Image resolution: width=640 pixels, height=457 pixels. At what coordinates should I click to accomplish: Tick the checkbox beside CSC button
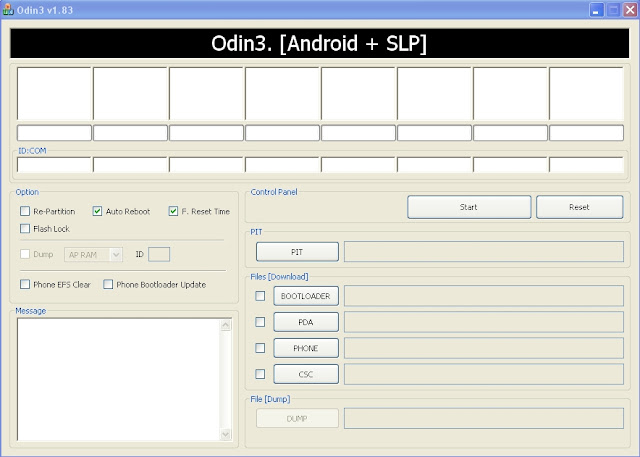(260, 374)
